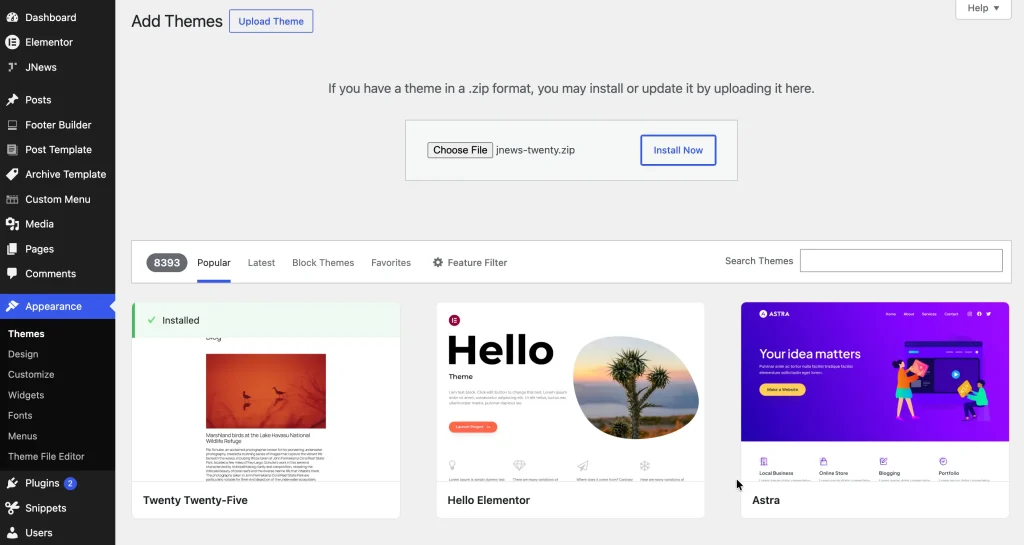The height and width of the screenshot is (545, 1024).
Task: Select the Hello Elementor theme thumbnail
Action: coord(570,392)
